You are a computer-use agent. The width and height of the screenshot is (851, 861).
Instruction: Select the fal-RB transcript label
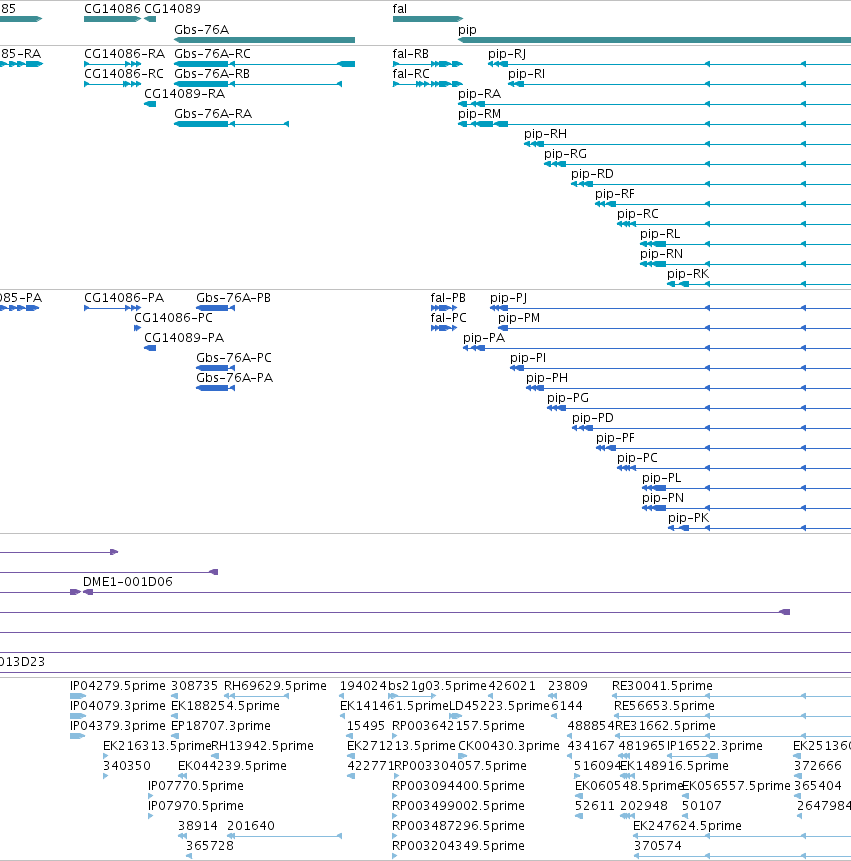[411, 54]
